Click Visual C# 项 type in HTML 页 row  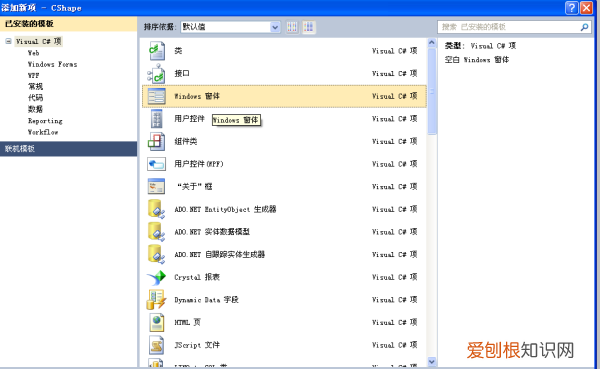394,323
